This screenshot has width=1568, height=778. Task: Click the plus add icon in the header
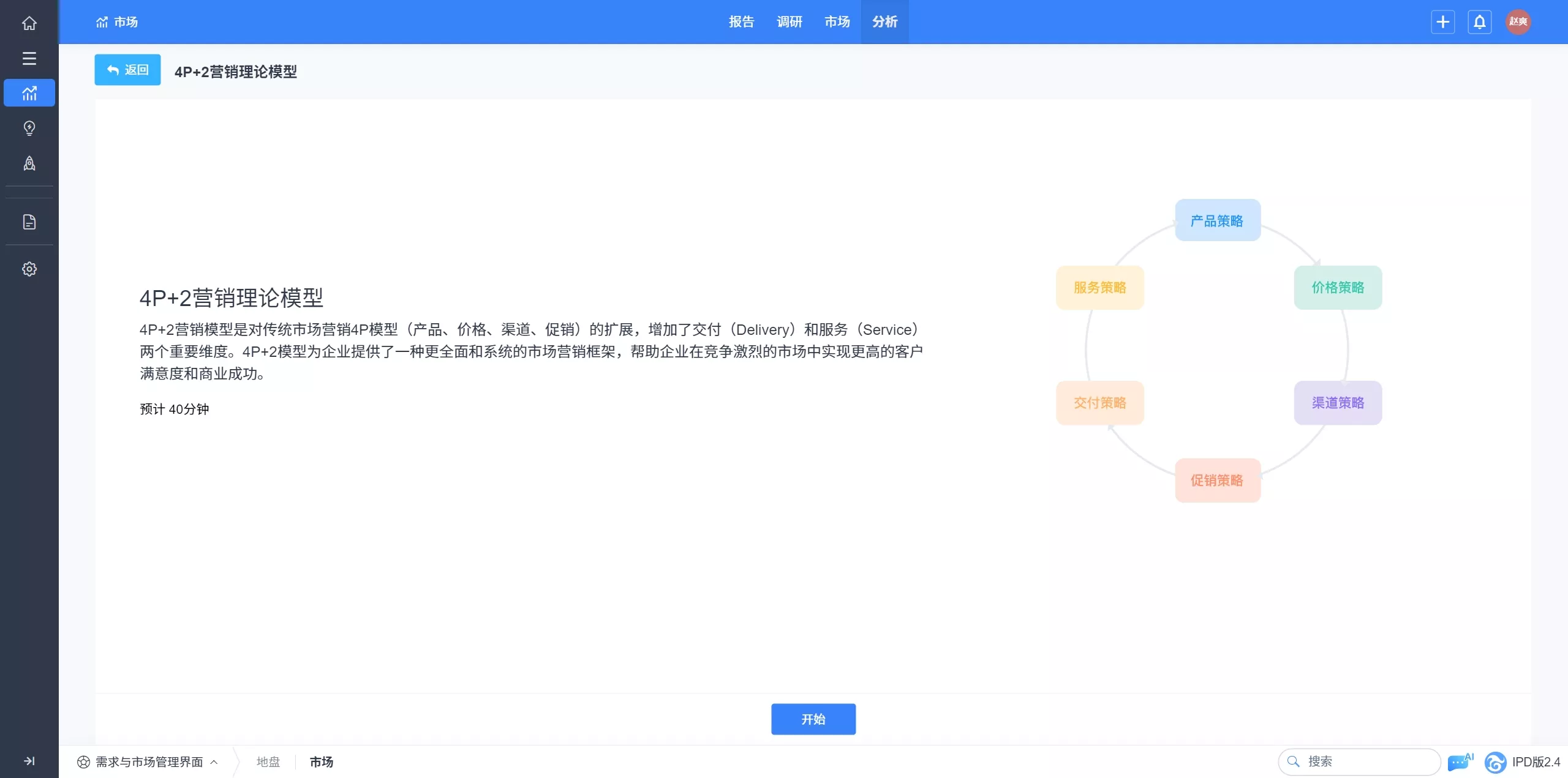coord(1442,22)
